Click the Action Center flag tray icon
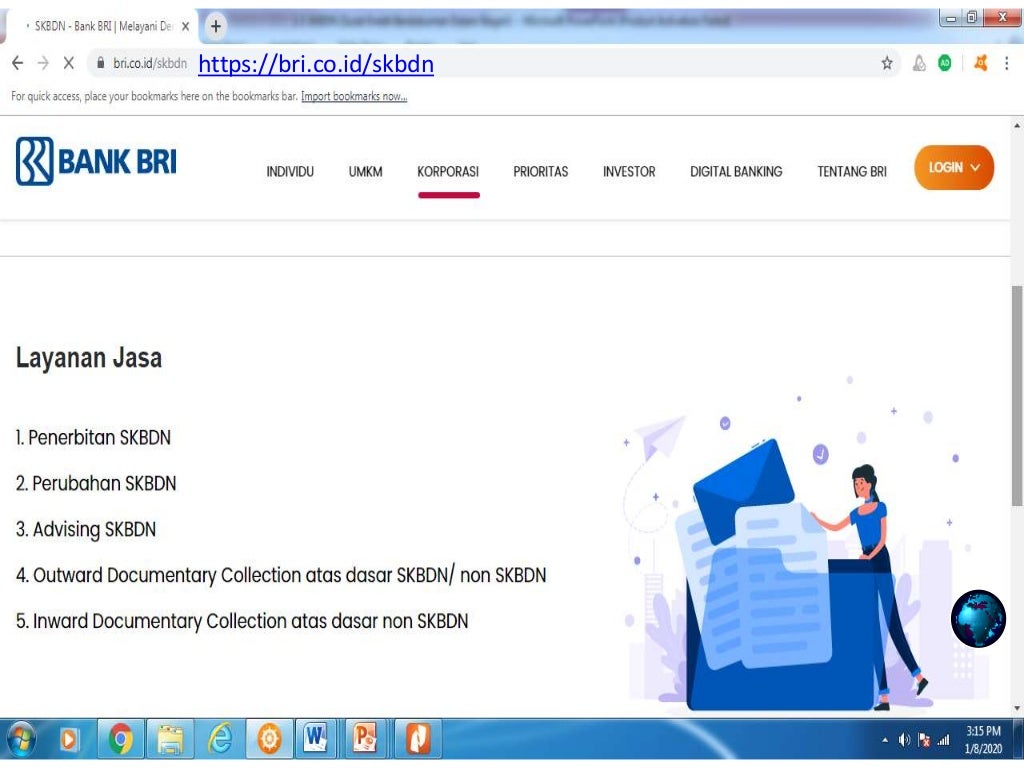 pyautogui.click(x=923, y=740)
